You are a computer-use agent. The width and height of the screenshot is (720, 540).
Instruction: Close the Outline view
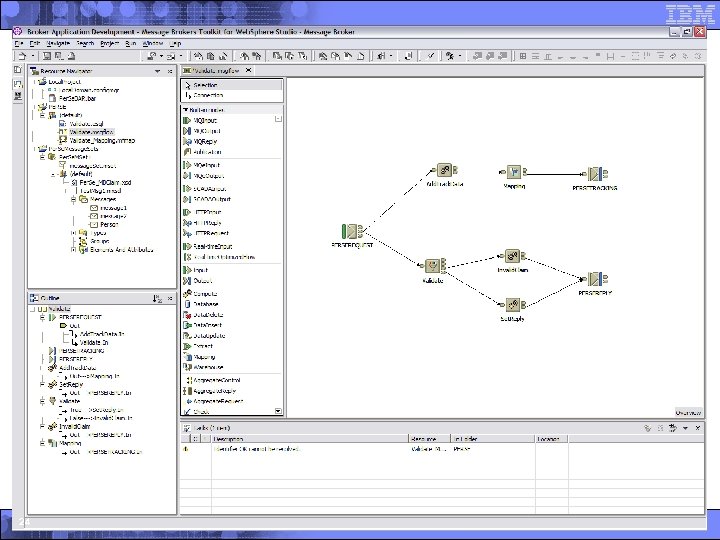click(170, 298)
